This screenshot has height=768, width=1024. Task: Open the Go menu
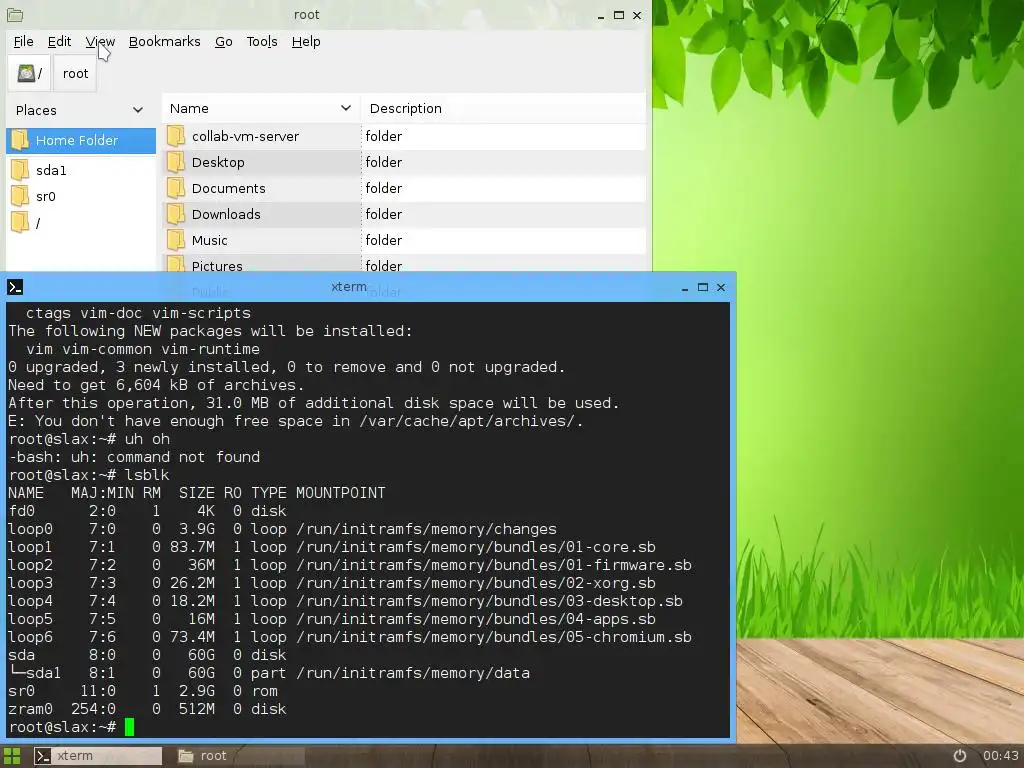pos(223,42)
